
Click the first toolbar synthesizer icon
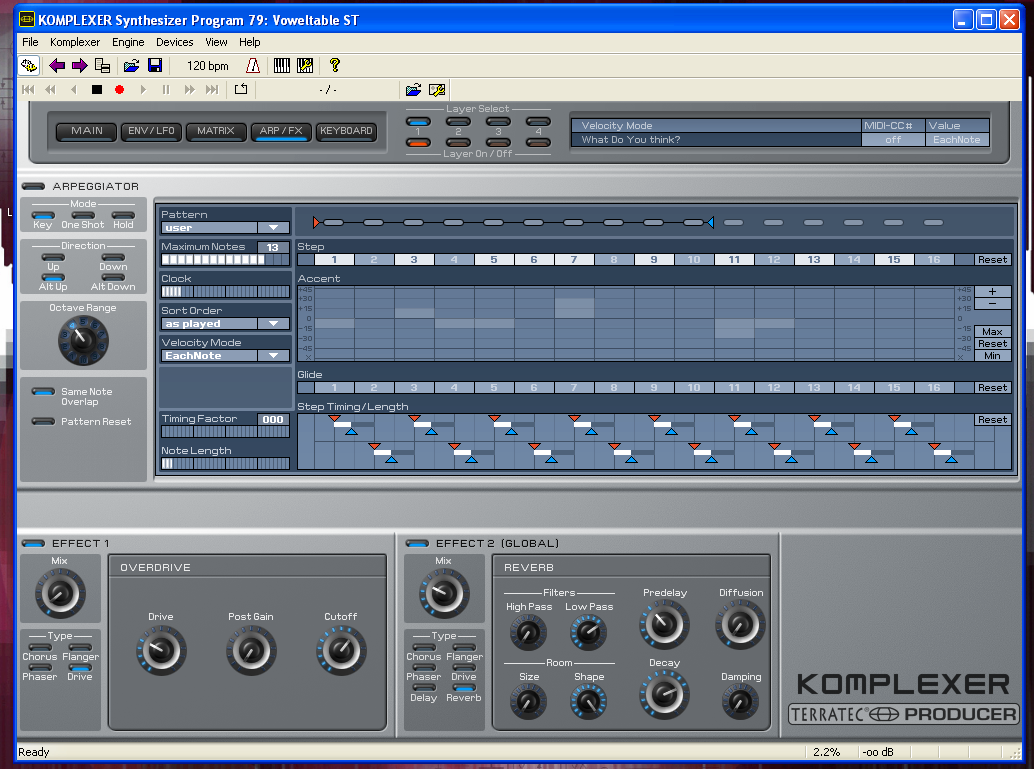point(28,65)
